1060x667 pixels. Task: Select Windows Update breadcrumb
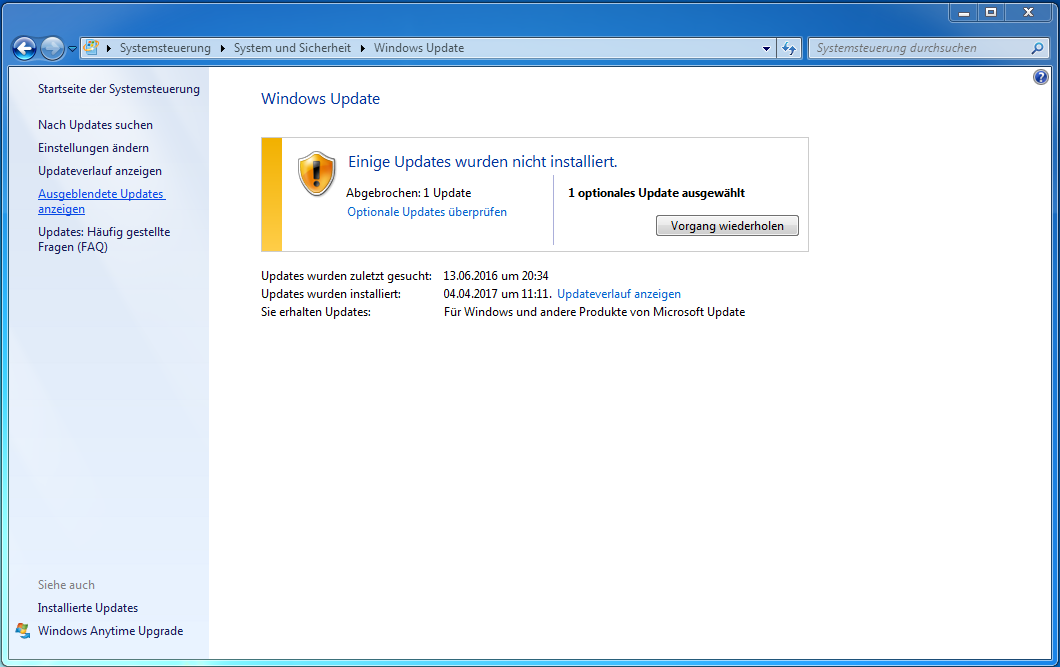click(x=419, y=48)
